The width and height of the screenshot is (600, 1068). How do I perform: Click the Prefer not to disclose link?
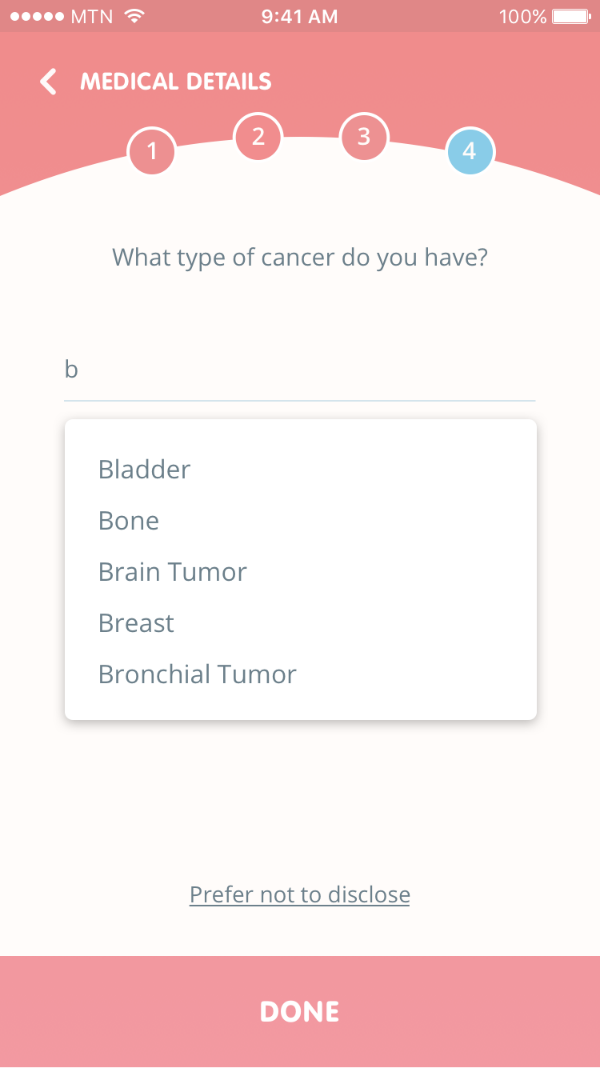click(x=300, y=894)
